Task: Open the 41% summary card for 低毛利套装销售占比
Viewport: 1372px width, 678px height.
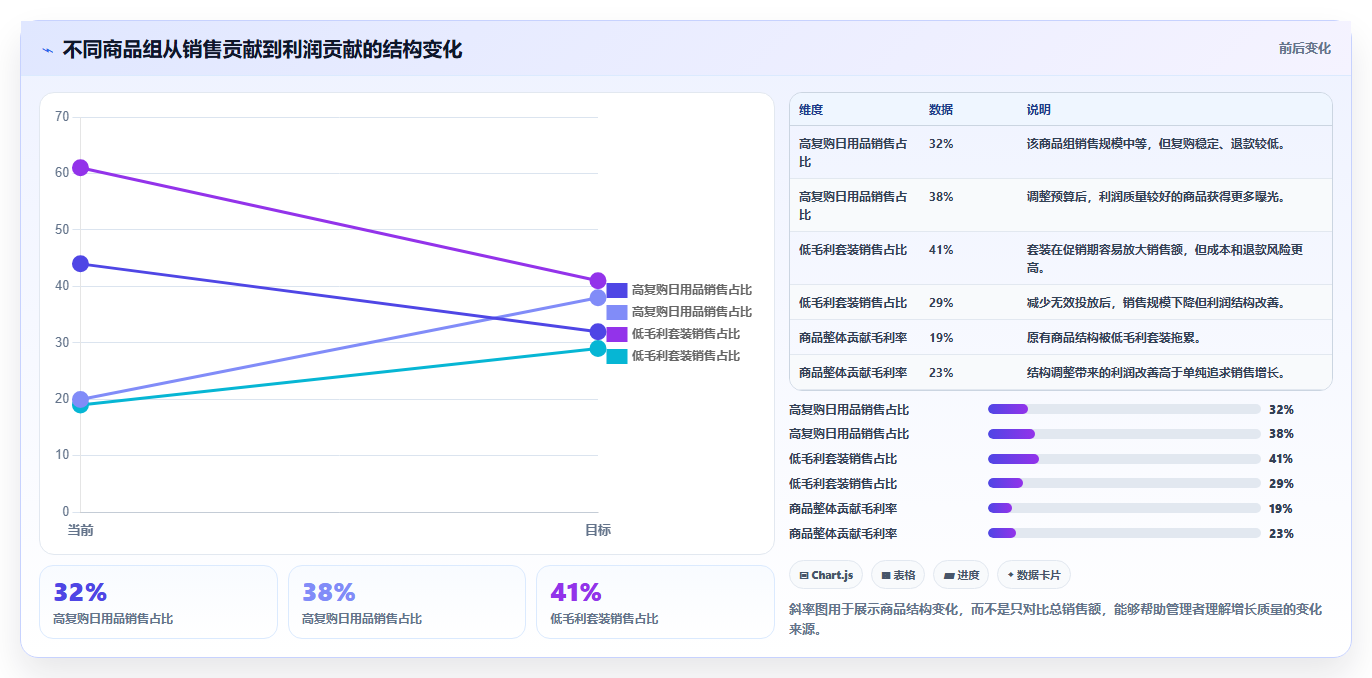Action: (655, 602)
